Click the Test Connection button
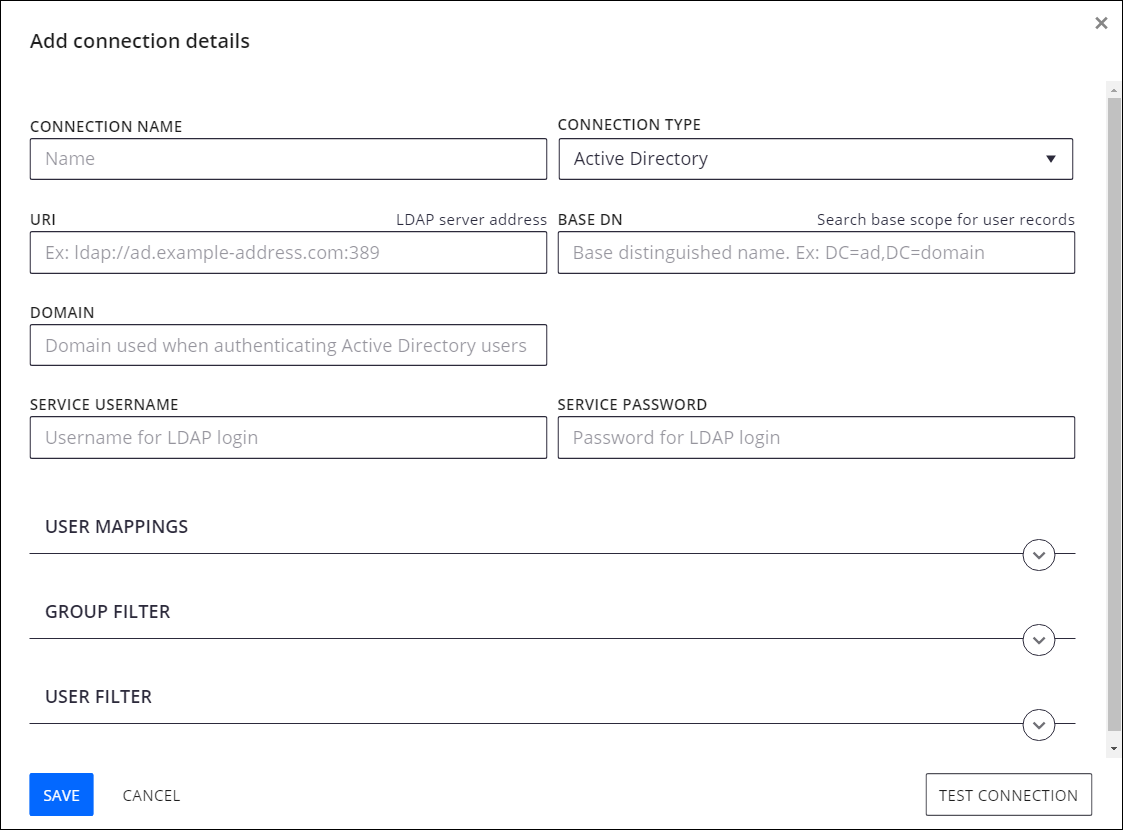 (1008, 796)
